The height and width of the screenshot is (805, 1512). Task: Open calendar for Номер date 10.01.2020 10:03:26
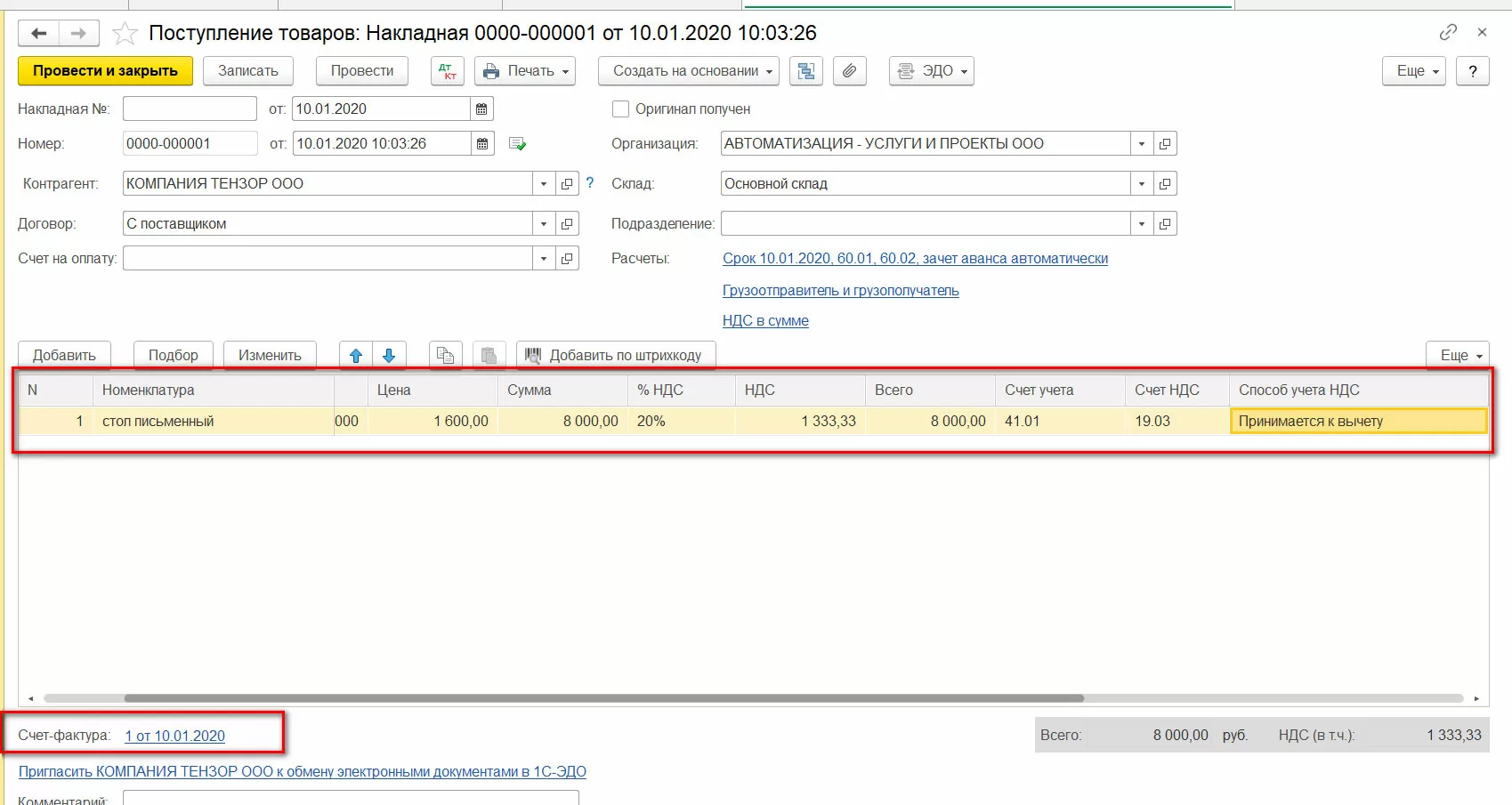click(481, 143)
